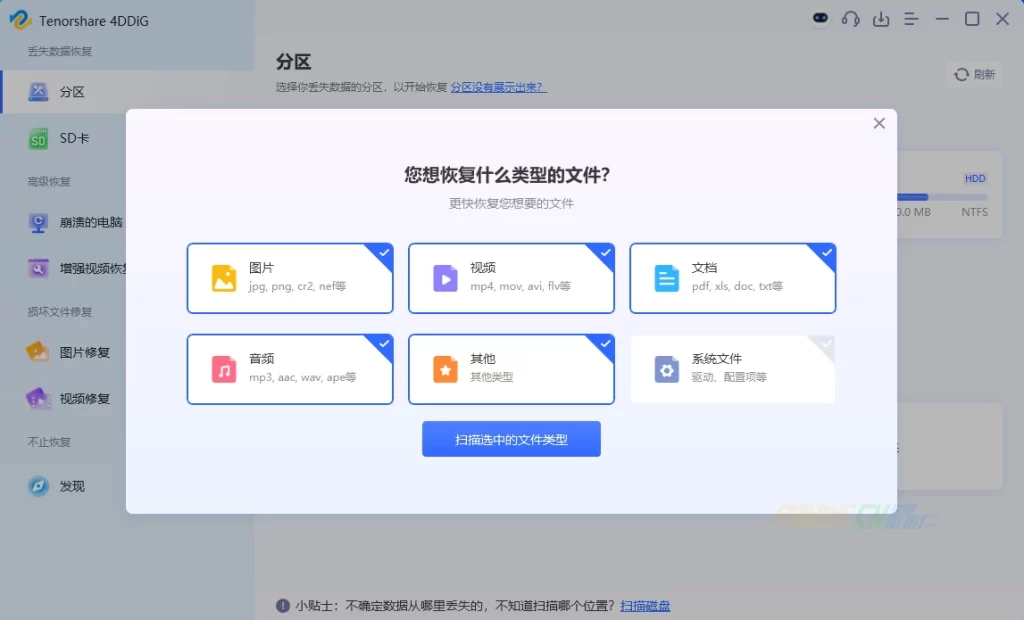Screen dimensions: 1024x620
Task: Select 分区 in the sidebar
Action: 72,92
